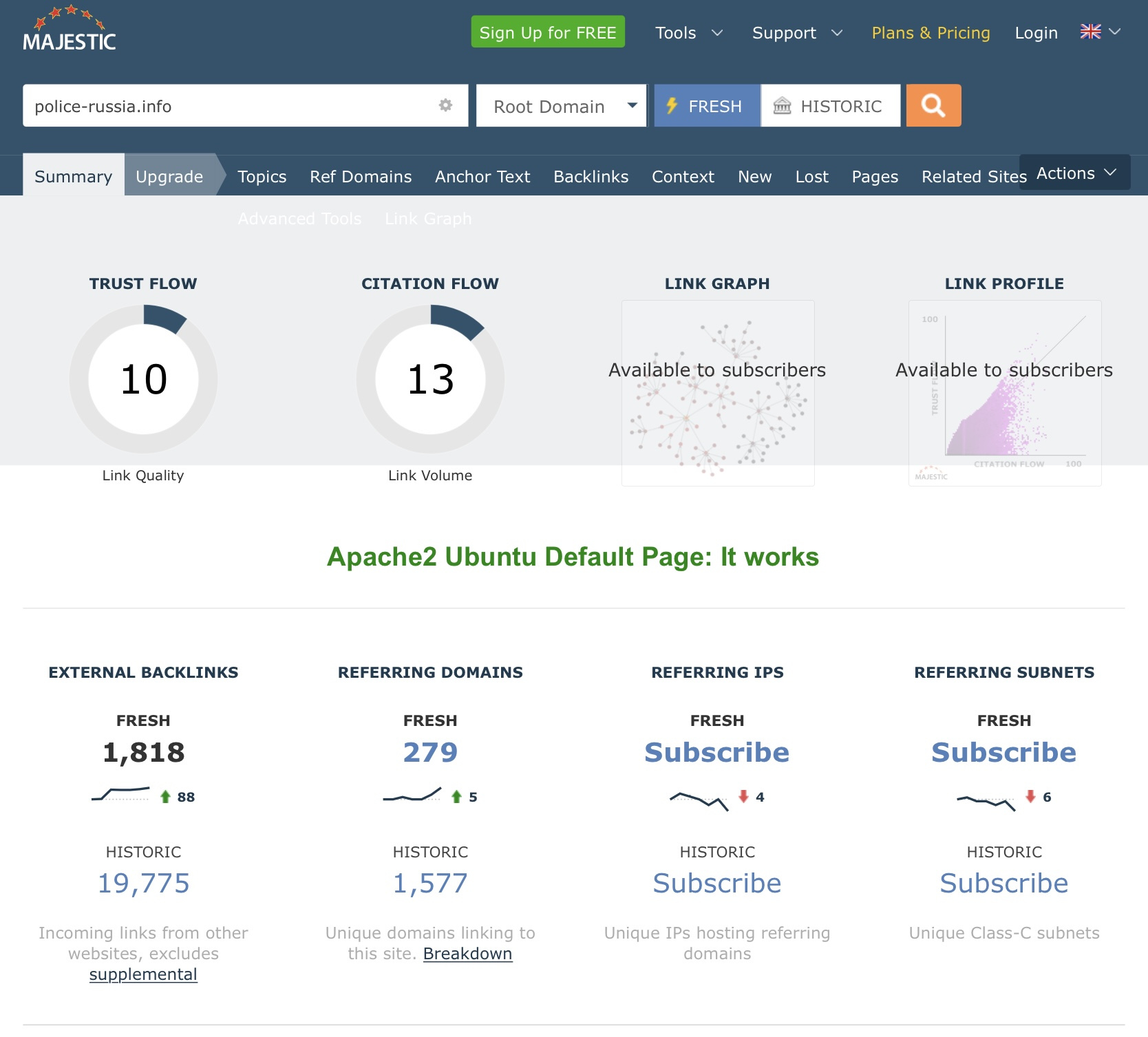This screenshot has width=1148, height=1037.
Task: Click the red down arrow beside 4
Action: [x=743, y=796]
